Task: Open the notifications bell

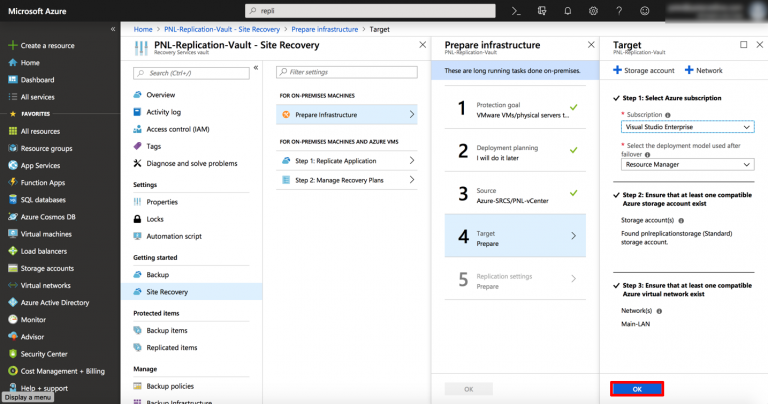Action: (x=568, y=11)
